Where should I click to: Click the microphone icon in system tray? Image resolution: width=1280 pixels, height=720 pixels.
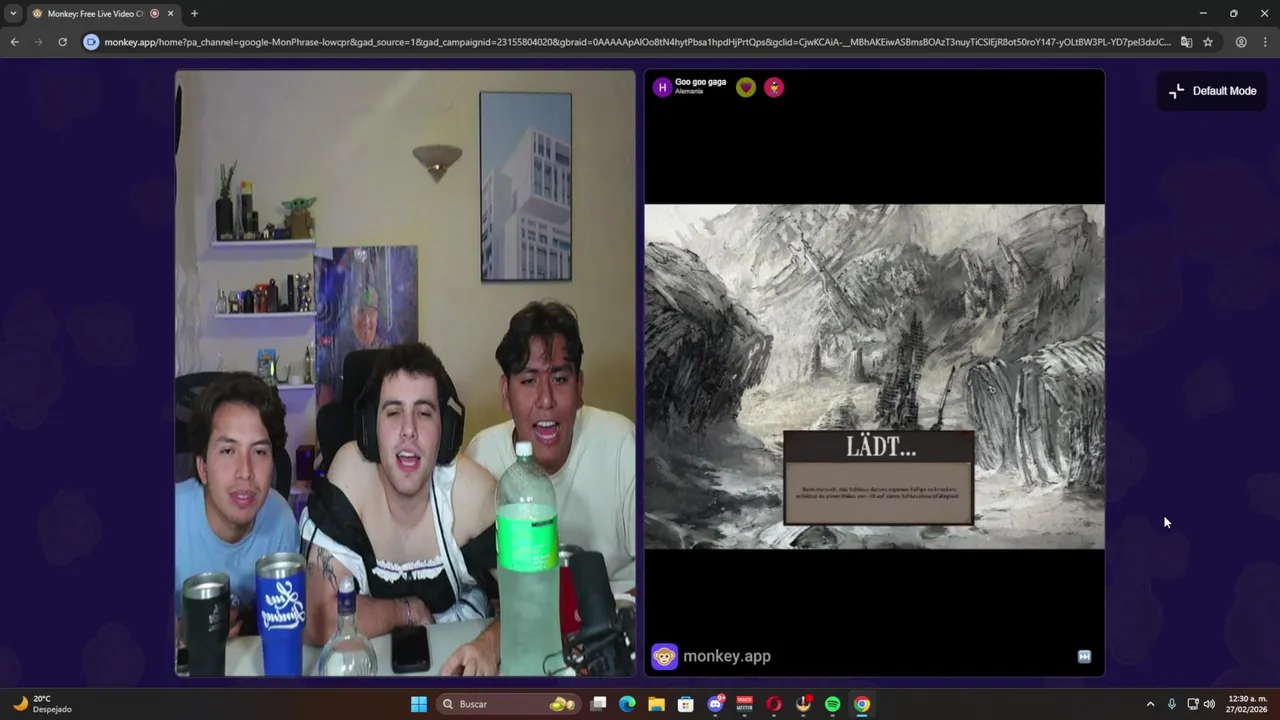[x=1172, y=704]
